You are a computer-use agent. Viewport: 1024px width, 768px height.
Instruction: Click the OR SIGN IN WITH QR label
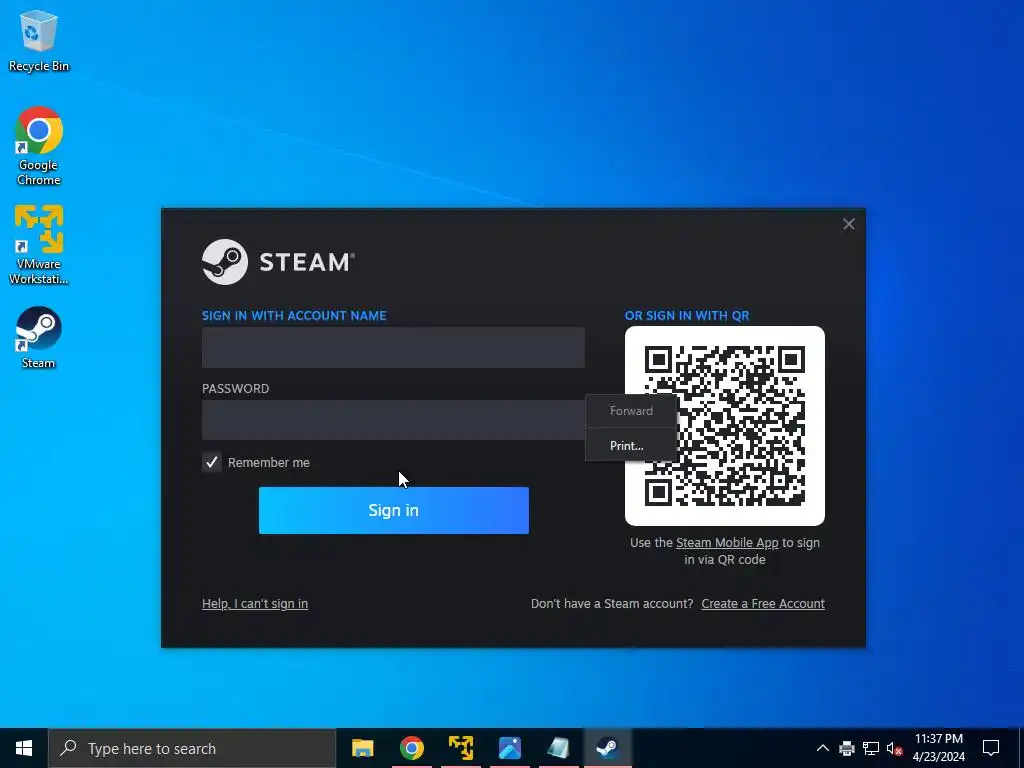tap(687, 315)
